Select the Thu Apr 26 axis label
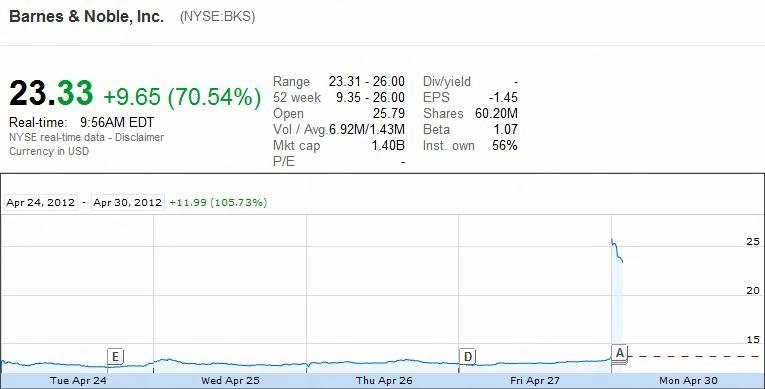Viewport: 765px width, 389px height. [384, 381]
